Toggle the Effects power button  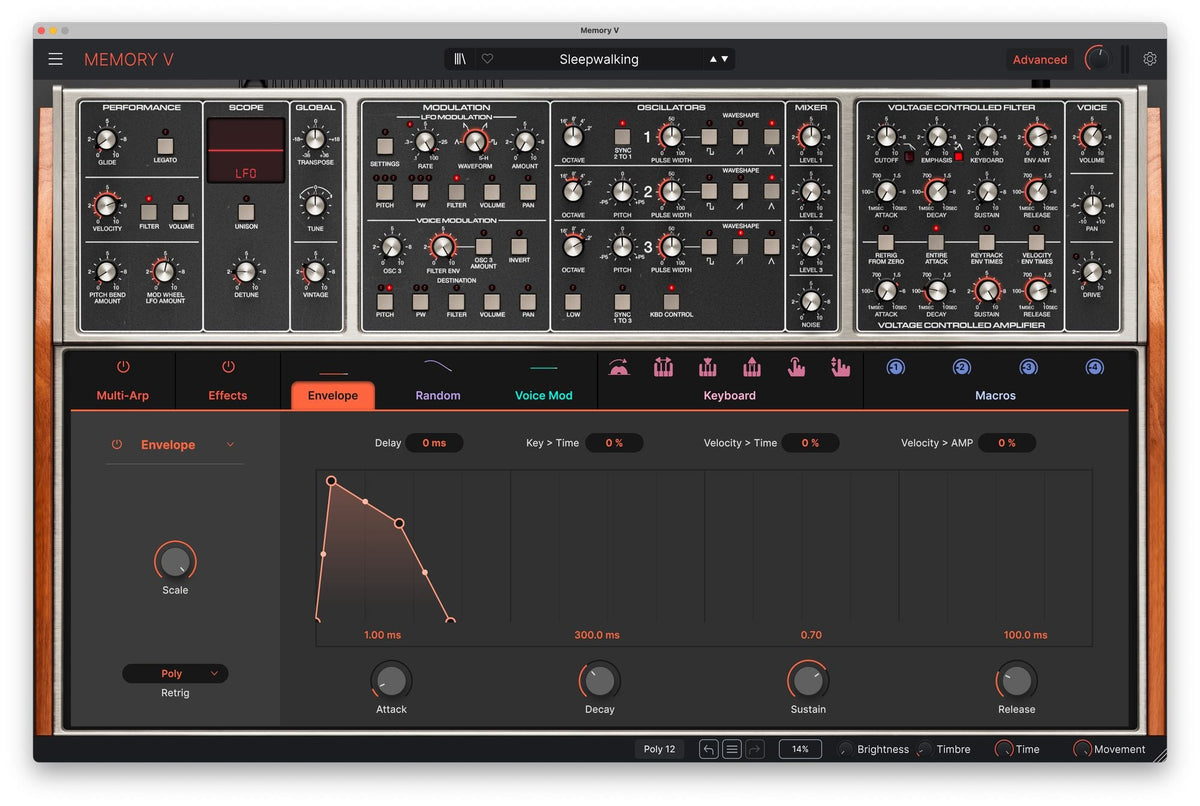pyautogui.click(x=228, y=367)
